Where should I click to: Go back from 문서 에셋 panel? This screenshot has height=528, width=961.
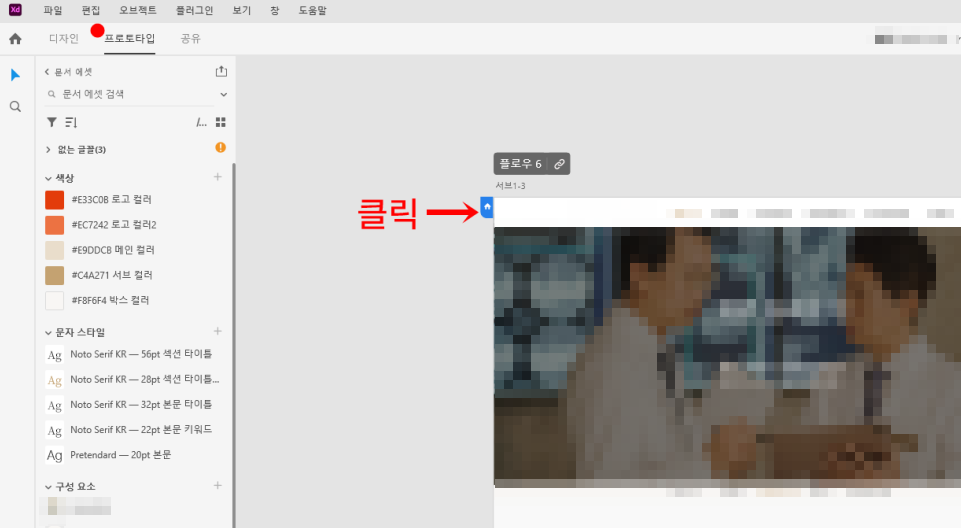click(47, 72)
